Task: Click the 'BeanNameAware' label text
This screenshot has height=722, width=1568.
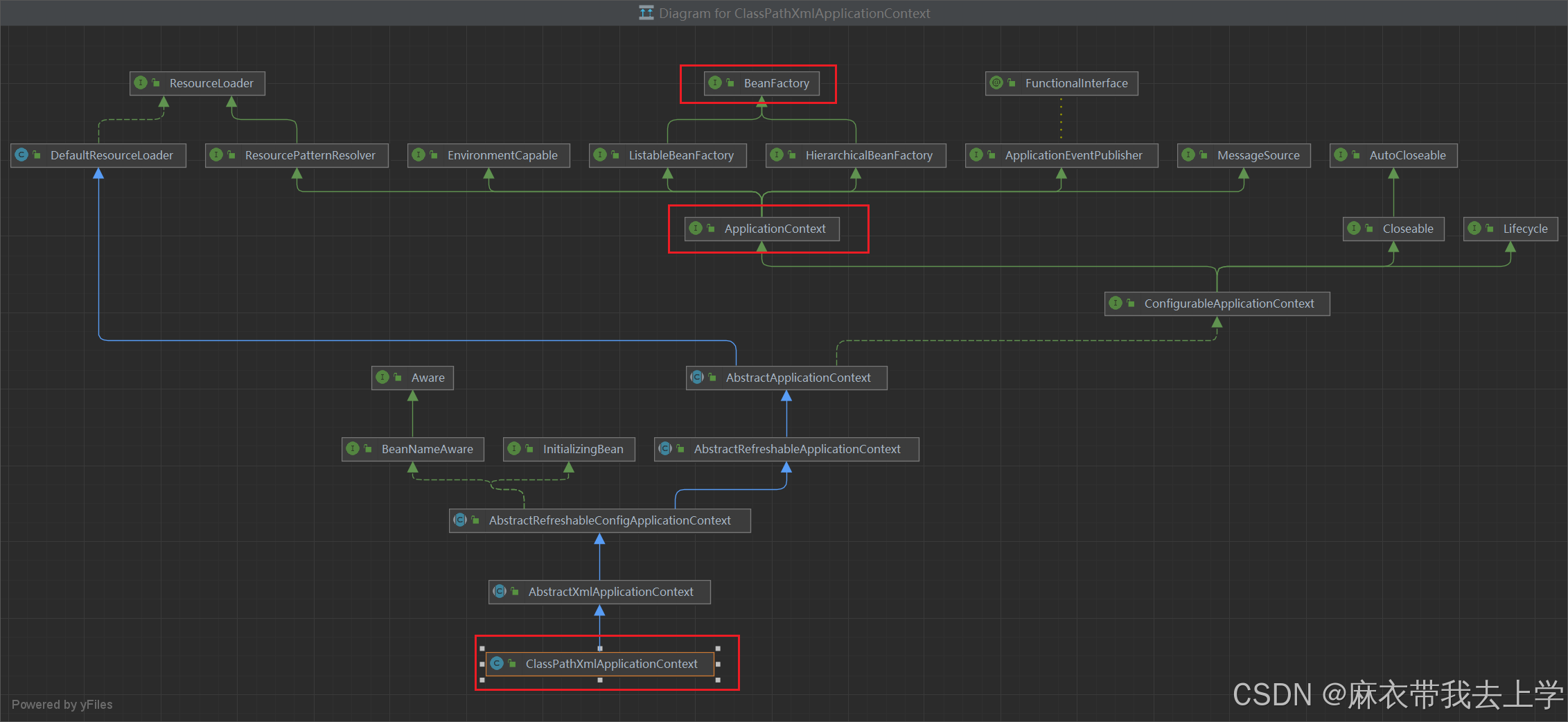Action: (428, 449)
